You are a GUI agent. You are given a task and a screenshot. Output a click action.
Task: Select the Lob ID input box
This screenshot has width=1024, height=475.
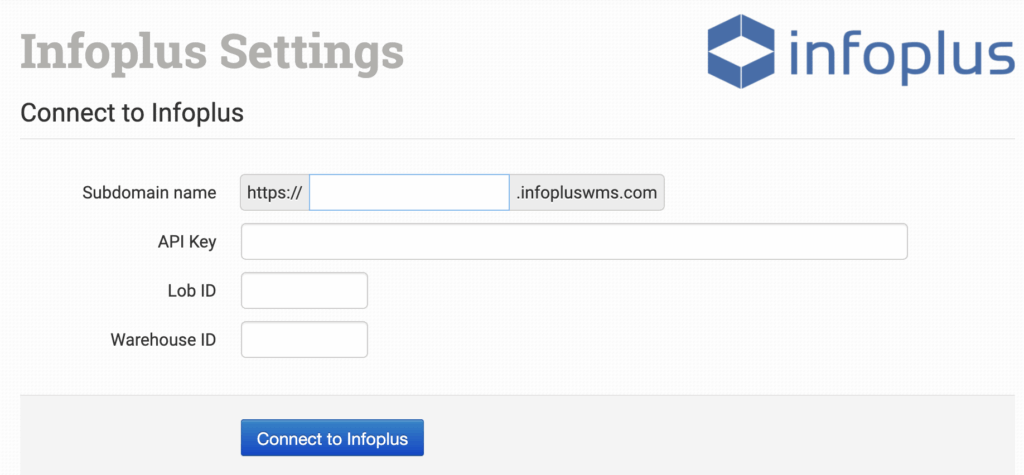coord(304,291)
